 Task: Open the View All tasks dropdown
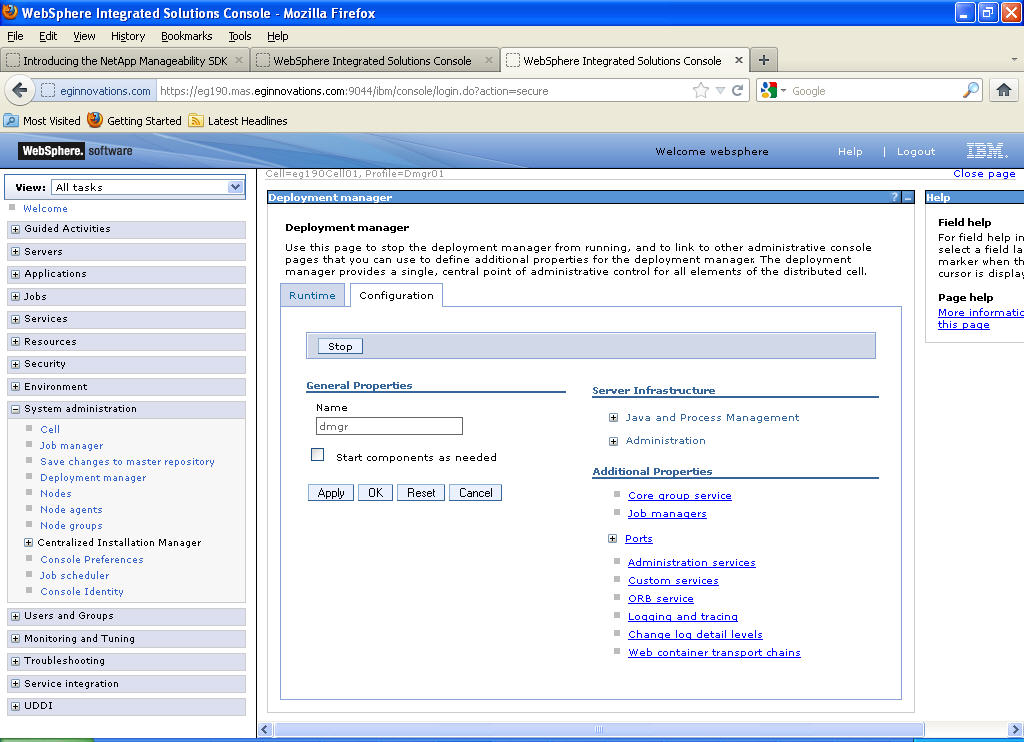pyautogui.click(x=148, y=187)
